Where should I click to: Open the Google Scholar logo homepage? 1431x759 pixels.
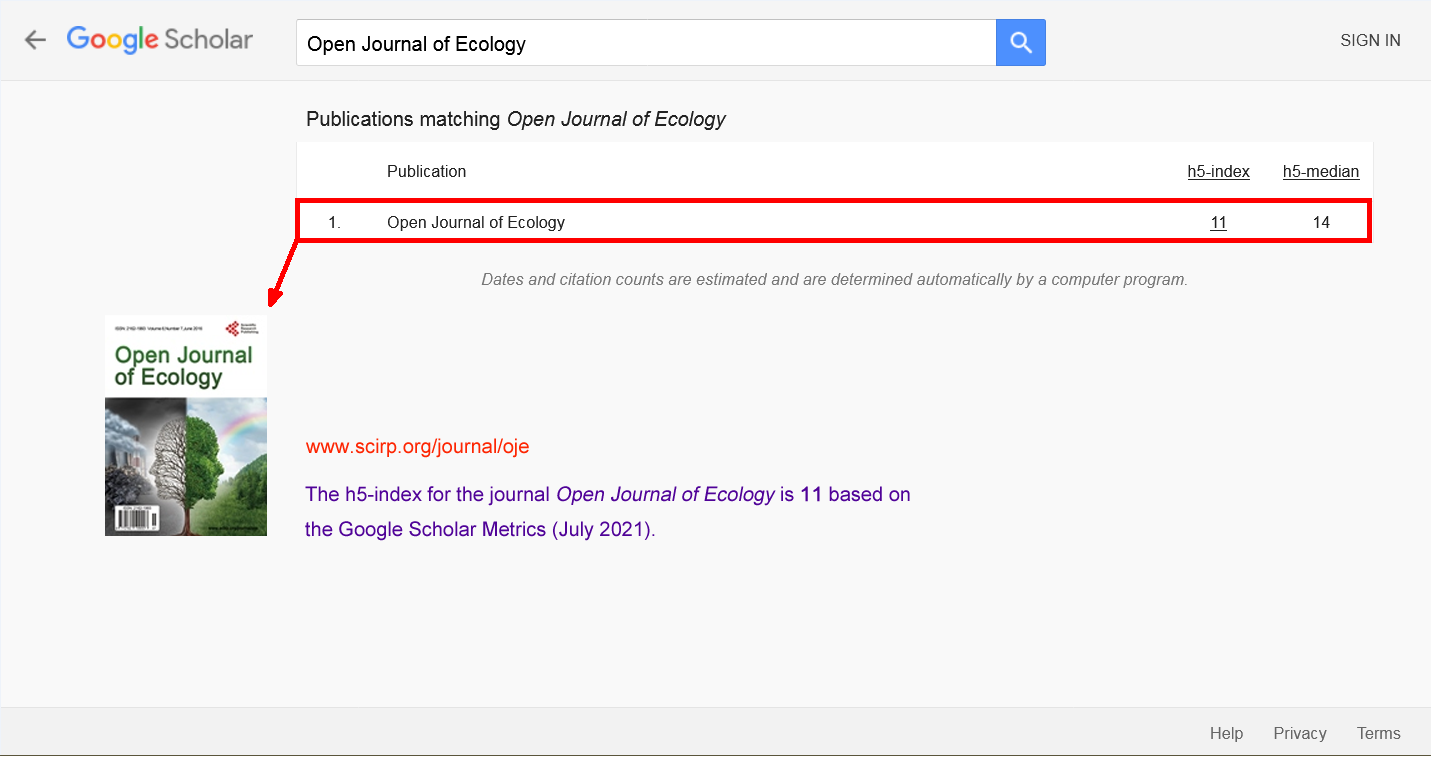click(x=159, y=40)
